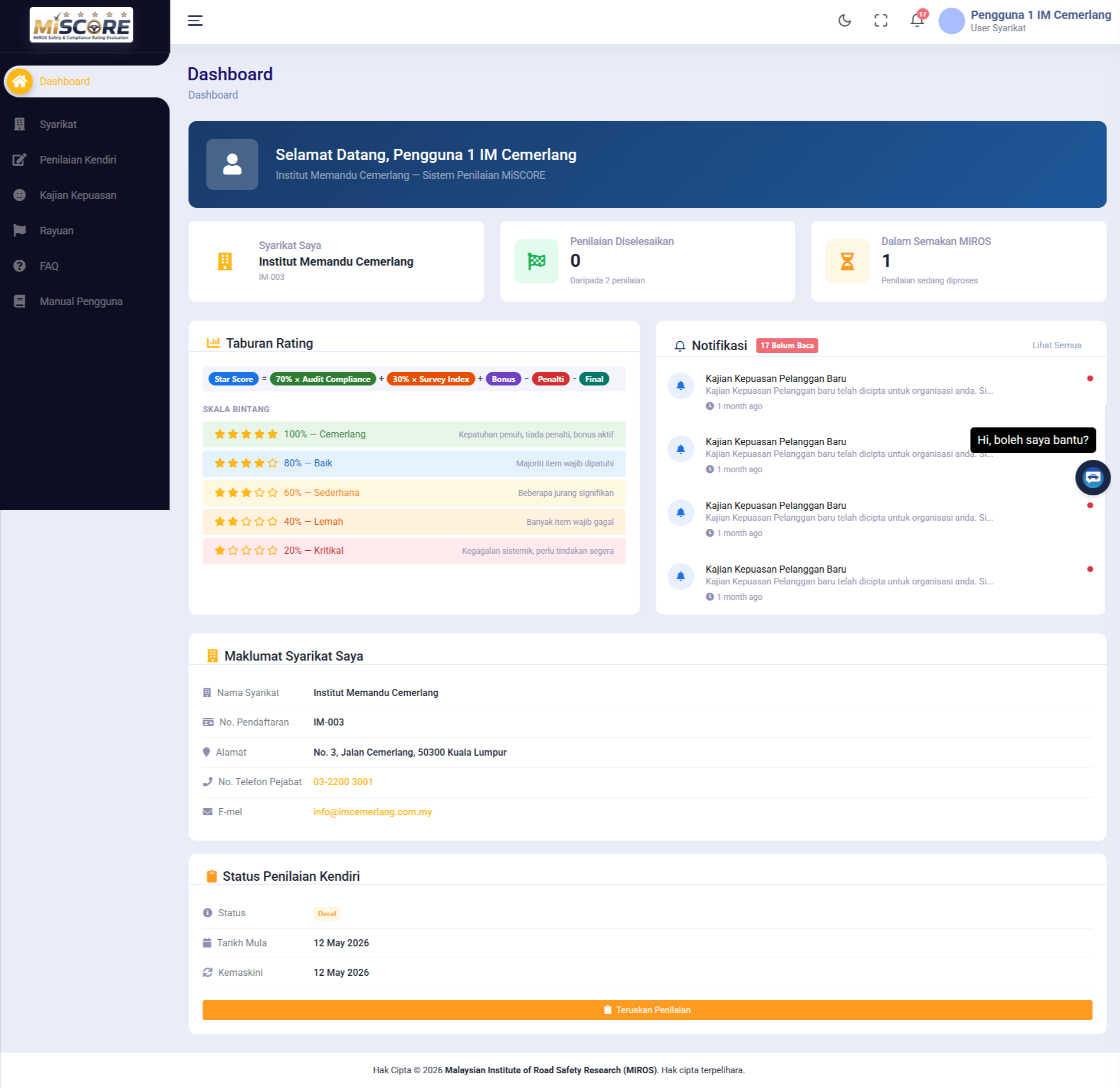Click the Penilaian Diselesaikan flag icon

pos(536,261)
